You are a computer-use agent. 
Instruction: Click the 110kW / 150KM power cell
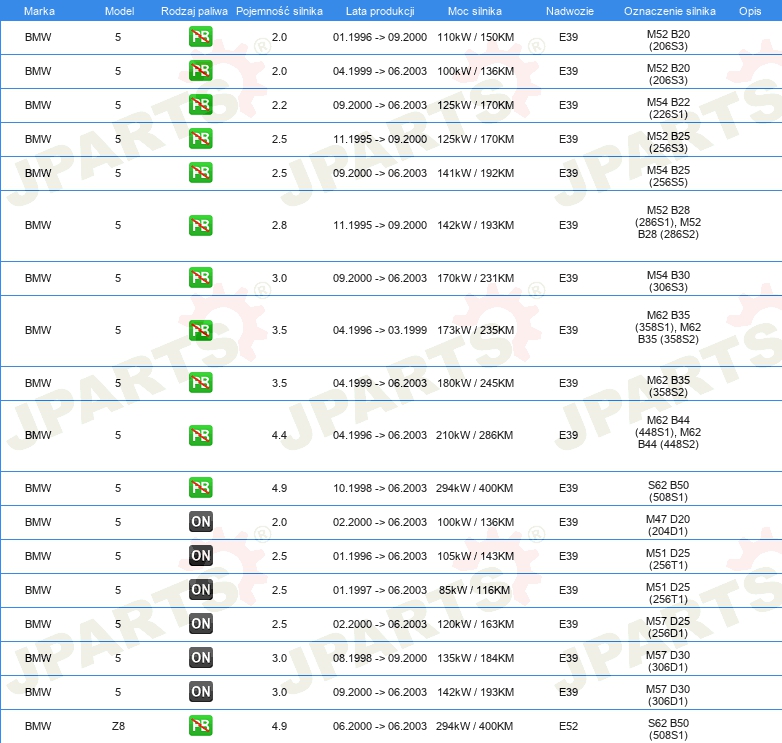tap(475, 37)
